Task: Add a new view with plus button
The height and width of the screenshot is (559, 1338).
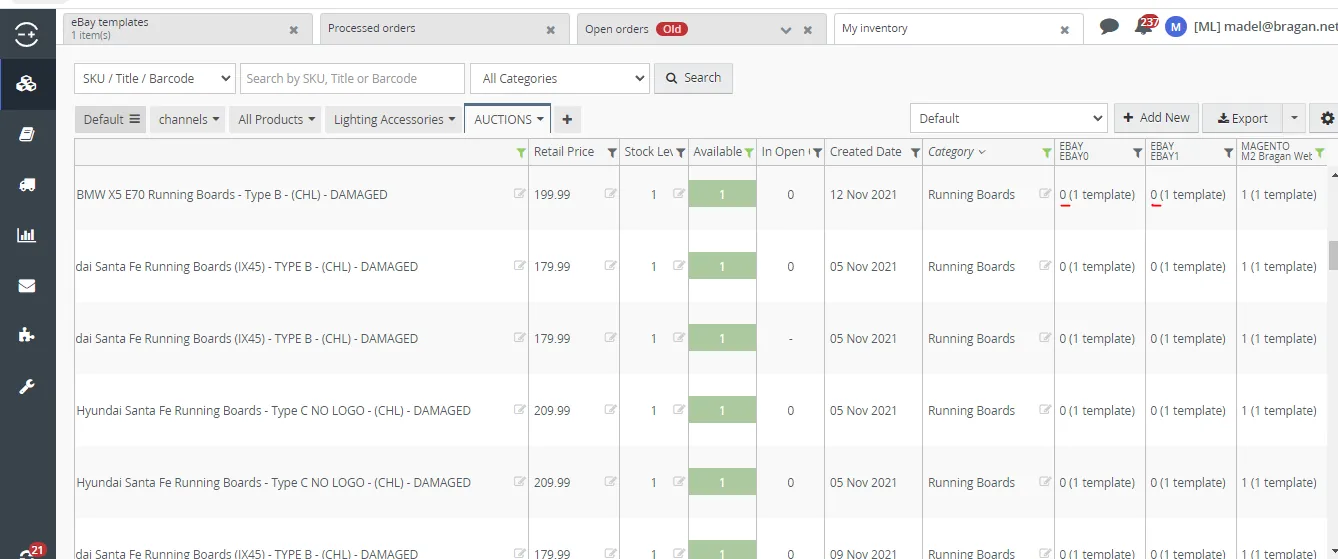Action: (567, 119)
